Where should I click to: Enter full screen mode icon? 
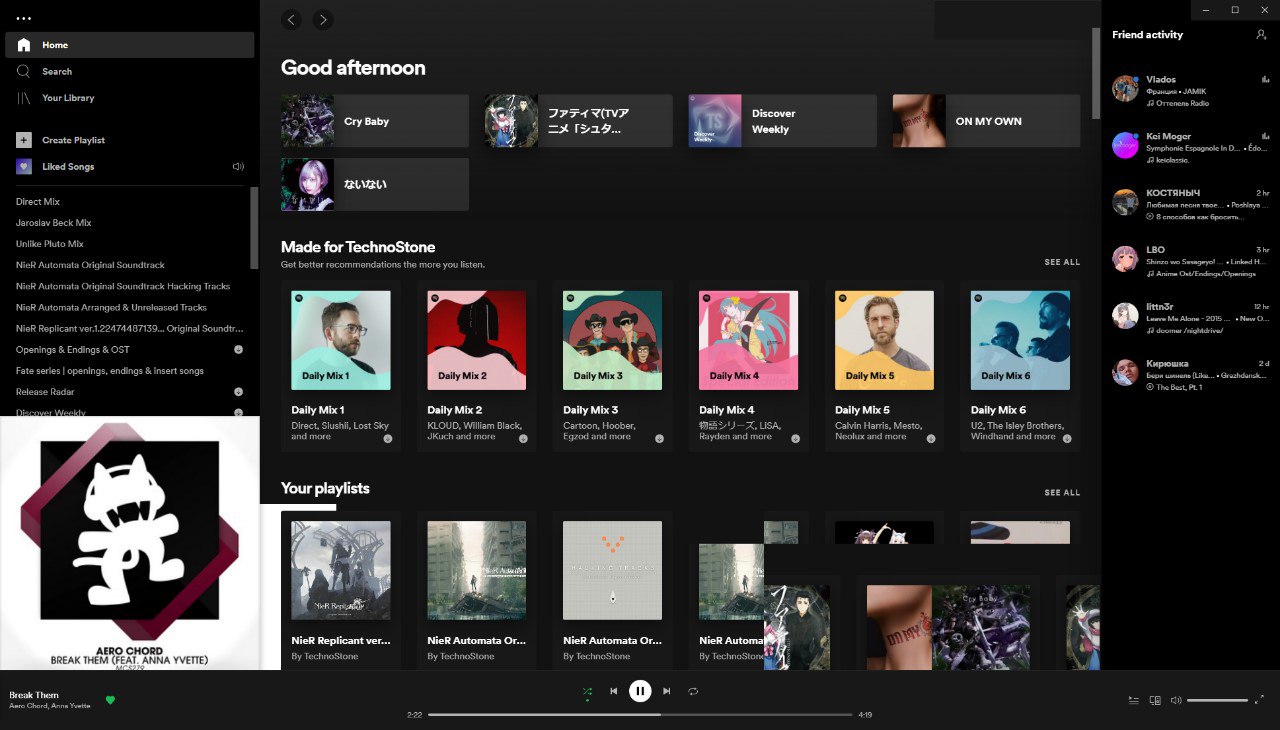[1259, 700]
